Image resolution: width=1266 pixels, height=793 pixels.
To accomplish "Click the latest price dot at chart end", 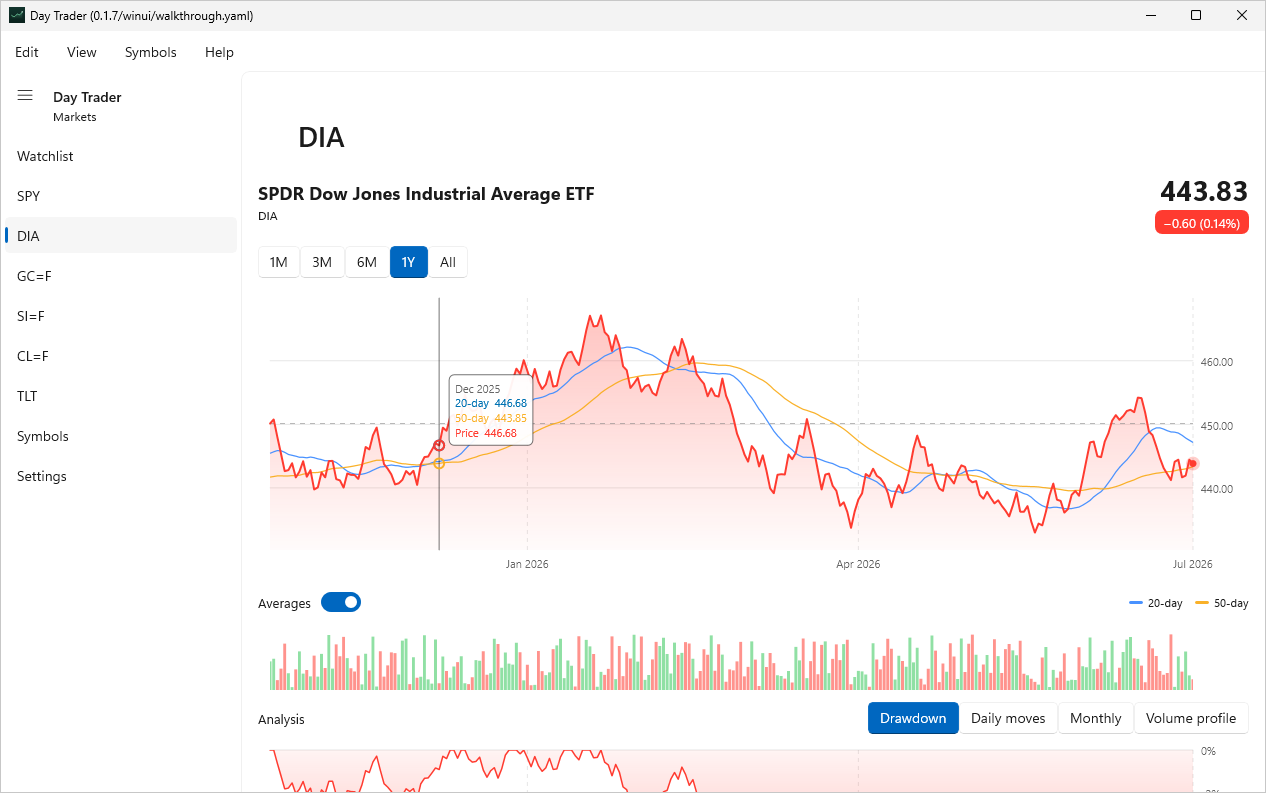I will 1193,463.
